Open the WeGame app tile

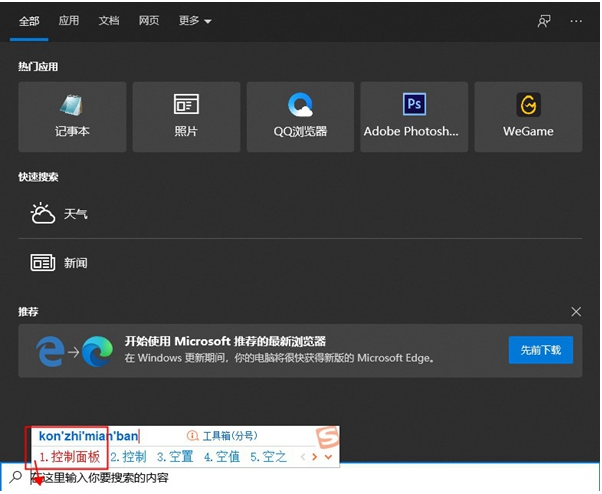[528, 116]
